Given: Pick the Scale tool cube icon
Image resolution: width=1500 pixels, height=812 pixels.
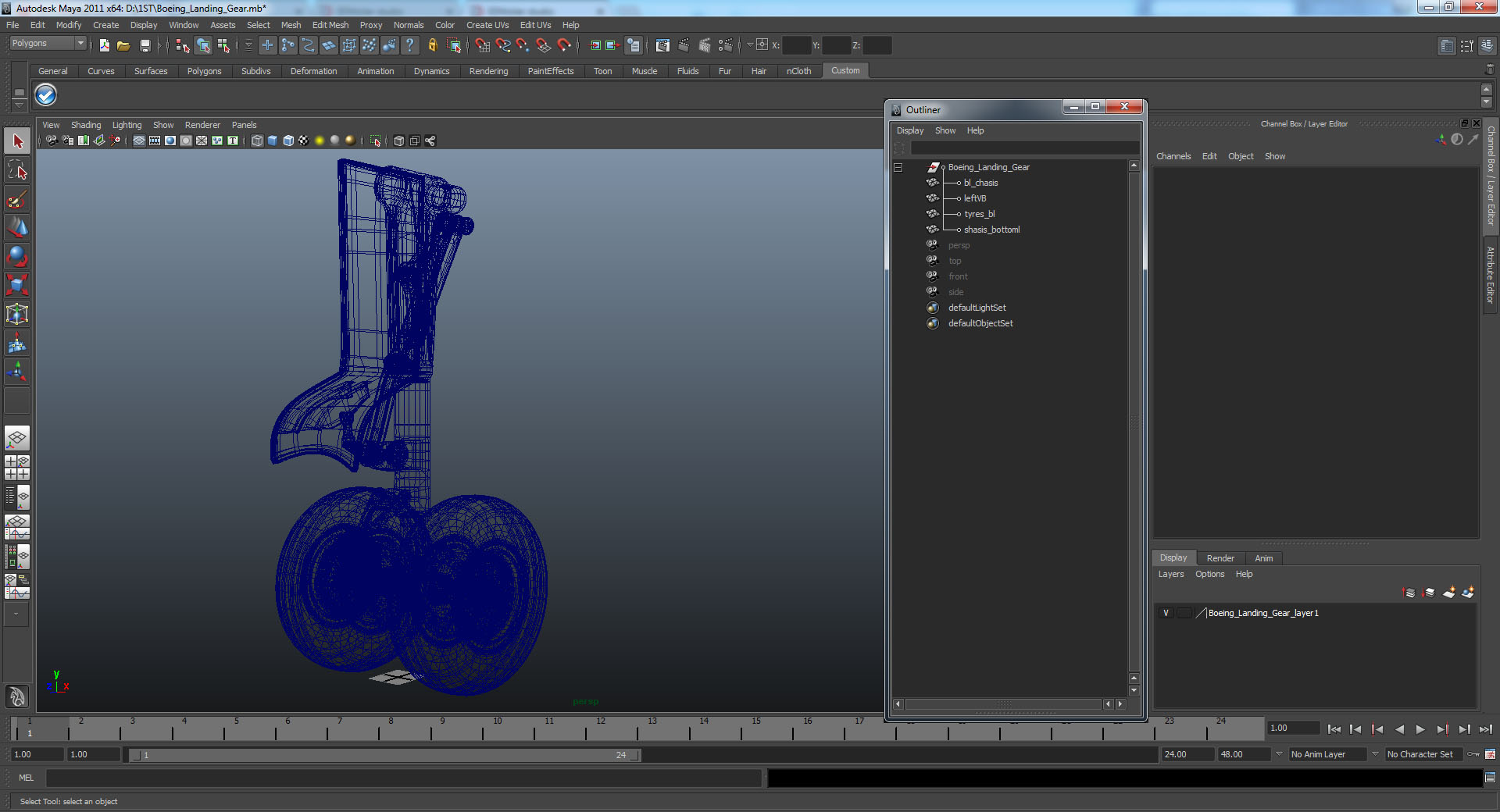Looking at the screenshot, I should pos(17,285).
